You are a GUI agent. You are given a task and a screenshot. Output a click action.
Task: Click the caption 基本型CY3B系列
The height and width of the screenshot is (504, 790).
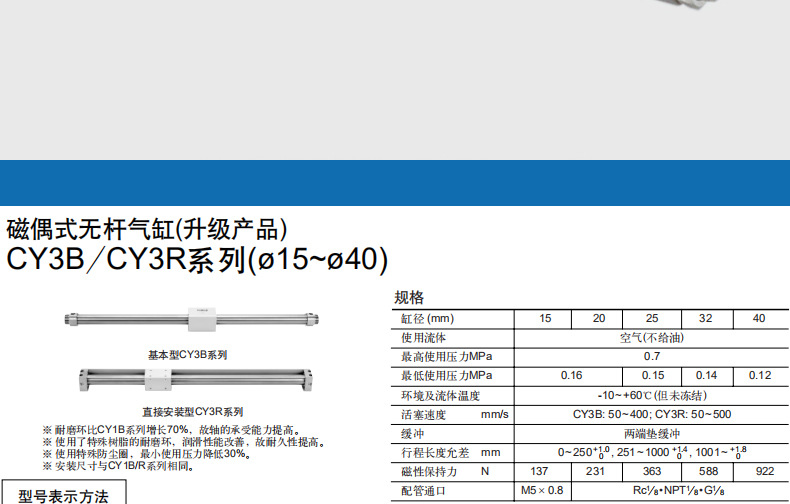[x=187, y=355]
